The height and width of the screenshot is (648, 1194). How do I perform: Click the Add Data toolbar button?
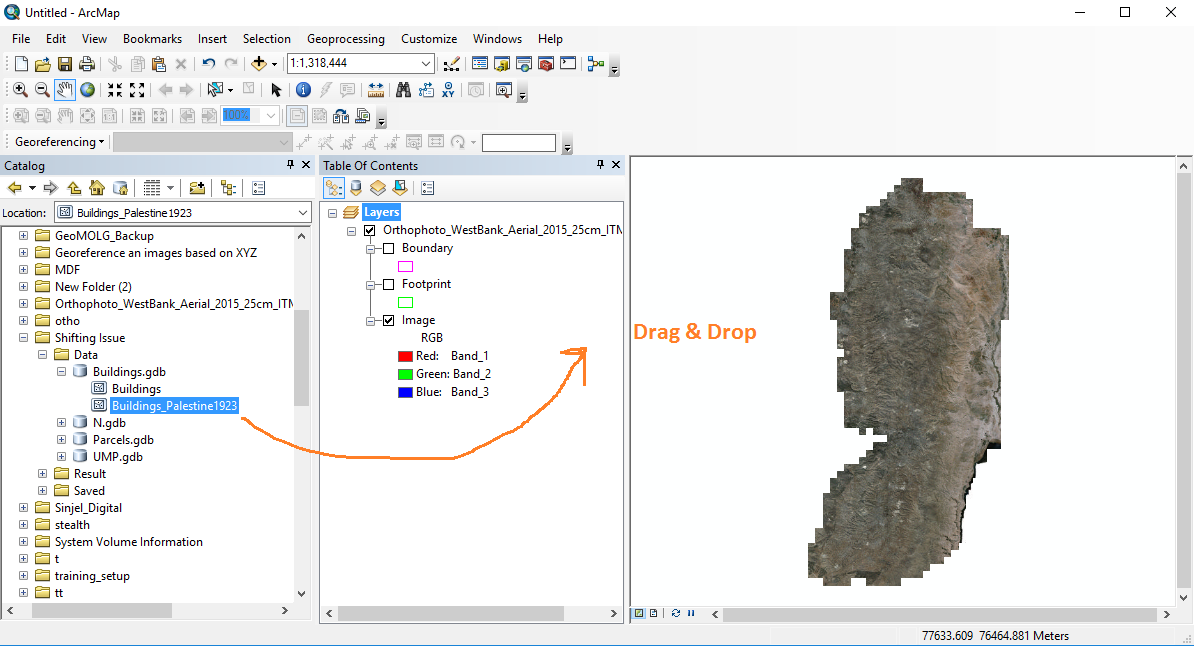point(259,64)
